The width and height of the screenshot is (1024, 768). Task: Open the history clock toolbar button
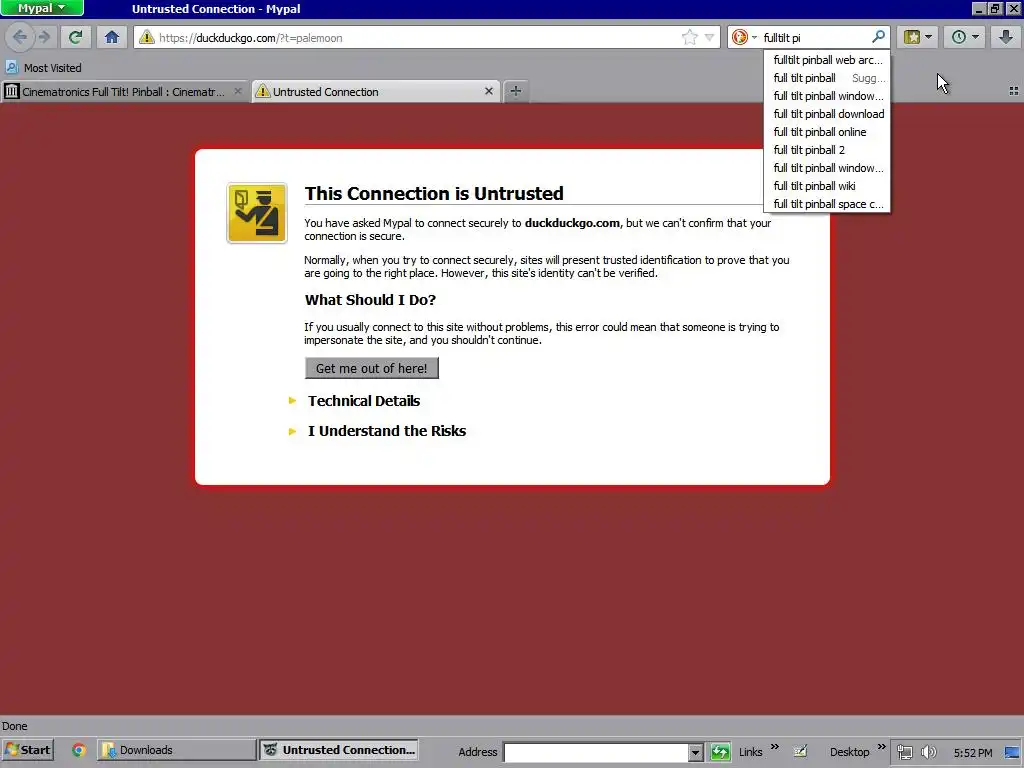point(965,37)
